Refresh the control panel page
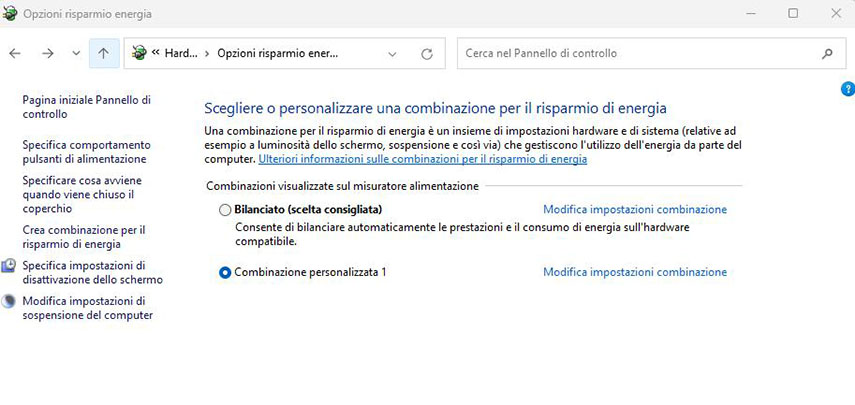855x405 pixels. [427, 54]
